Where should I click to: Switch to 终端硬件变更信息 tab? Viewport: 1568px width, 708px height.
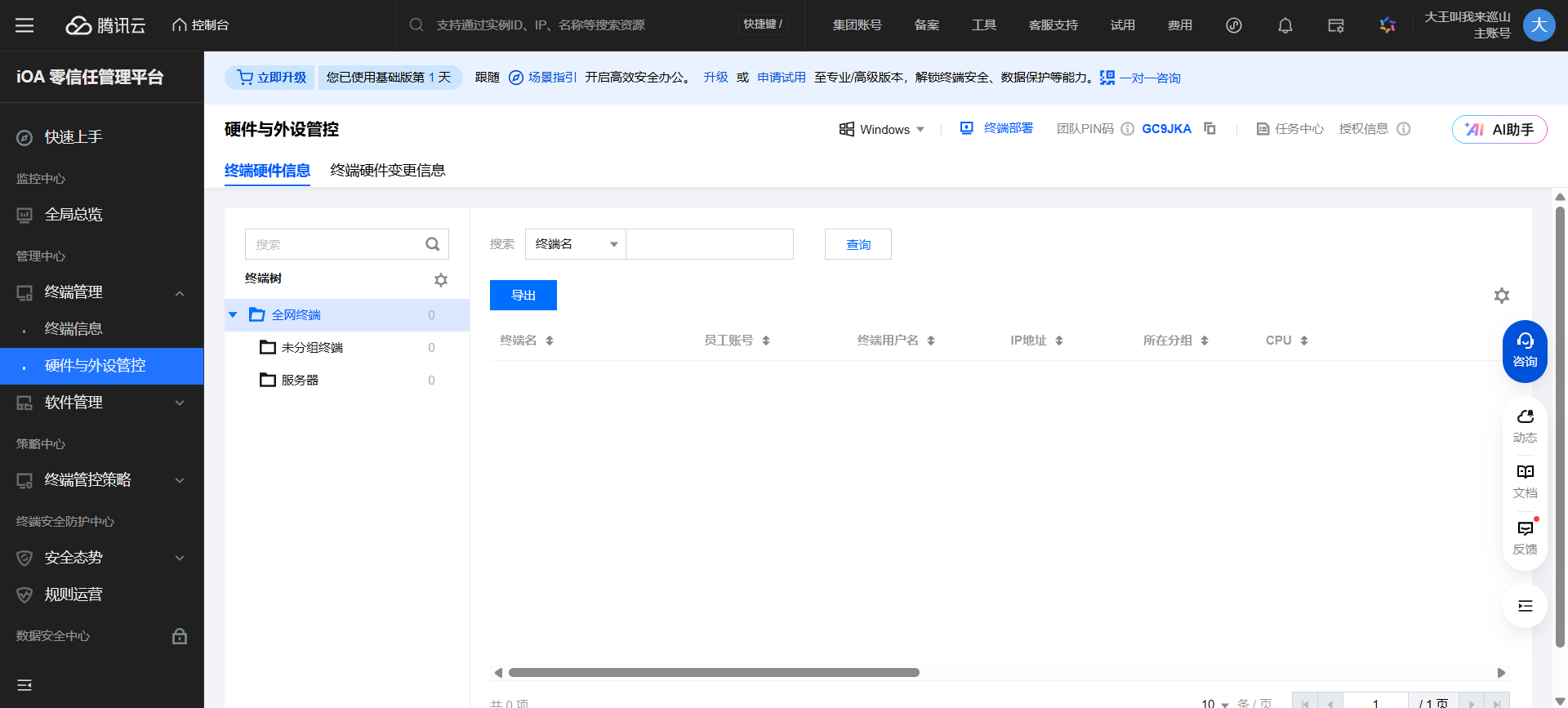[x=387, y=171]
